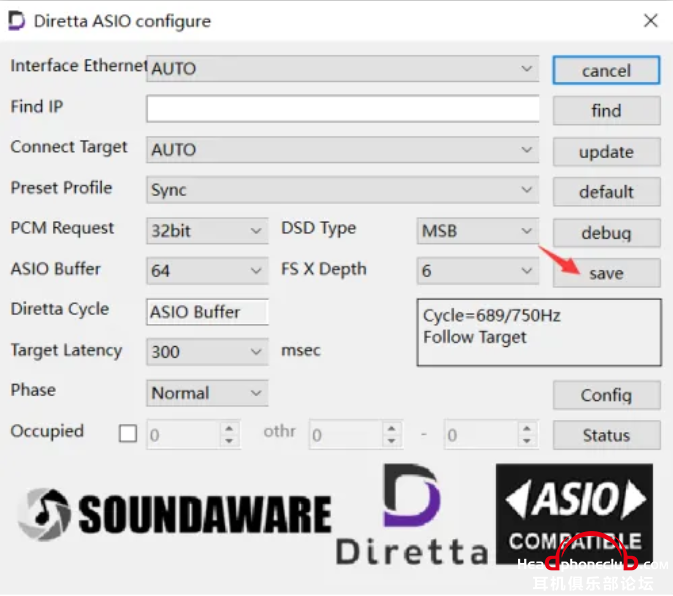Image resolution: width=673 pixels, height=596 pixels.
Task: Click the Diretta Cycle ASIO Buffer field
Action: 207,312
